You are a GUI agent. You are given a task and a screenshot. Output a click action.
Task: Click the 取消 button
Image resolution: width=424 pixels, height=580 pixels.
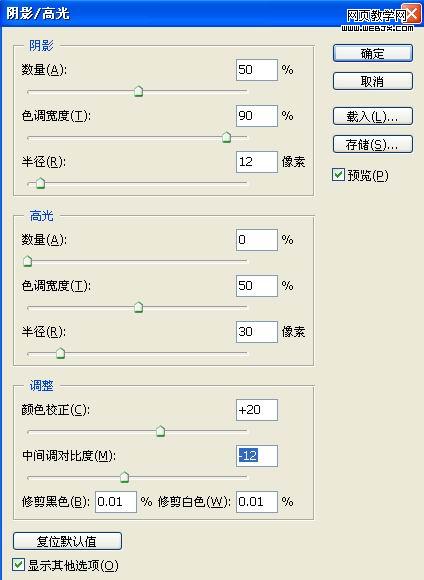(x=373, y=81)
